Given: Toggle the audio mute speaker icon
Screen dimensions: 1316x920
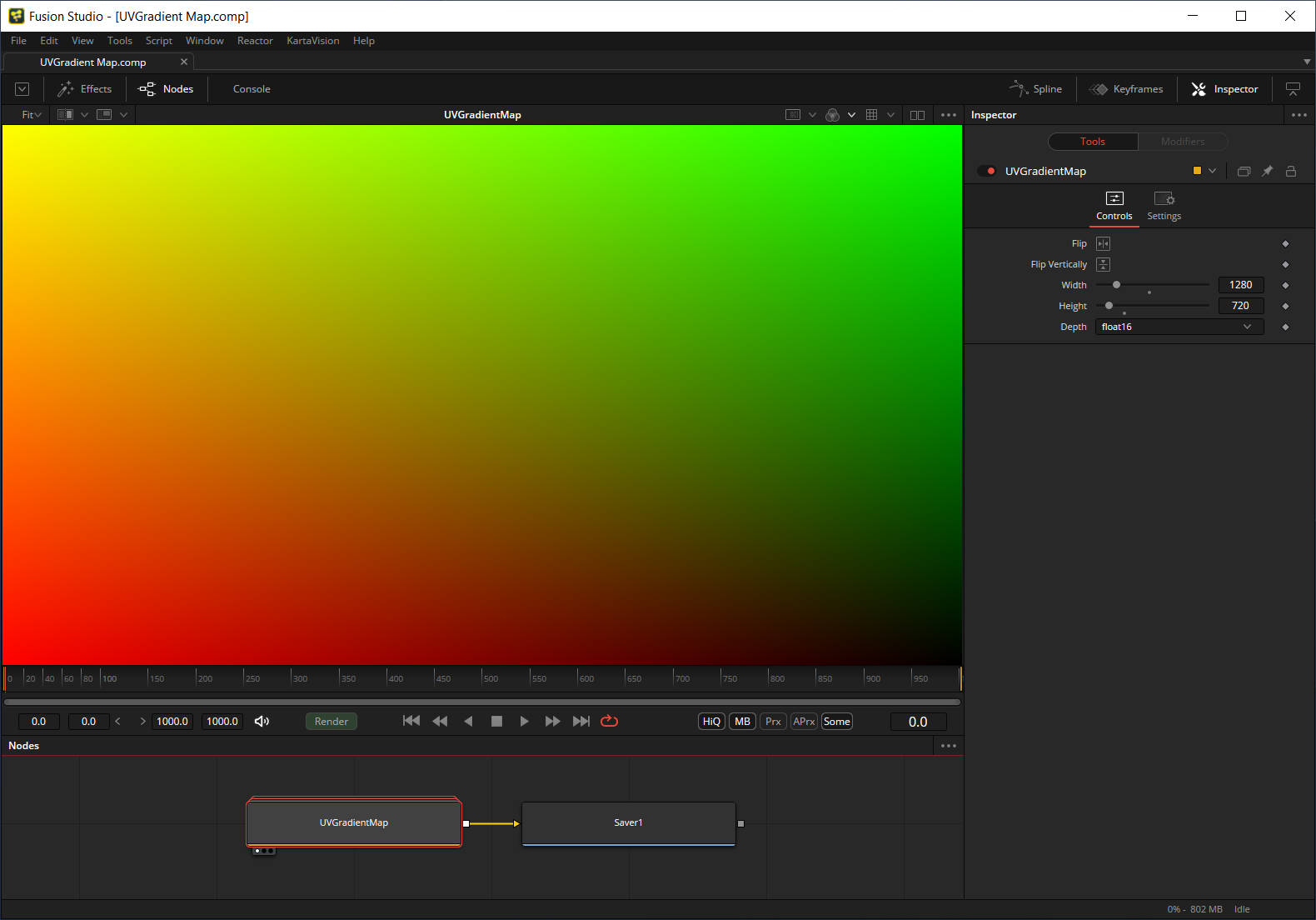Looking at the screenshot, I should pyautogui.click(x=262, y=722).
